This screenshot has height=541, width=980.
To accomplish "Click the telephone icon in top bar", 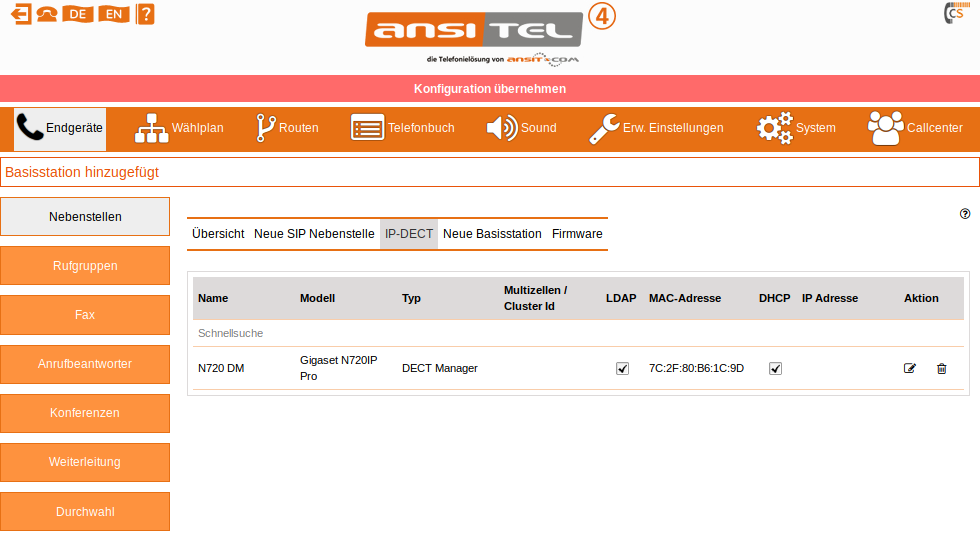I will coord(46,14).
